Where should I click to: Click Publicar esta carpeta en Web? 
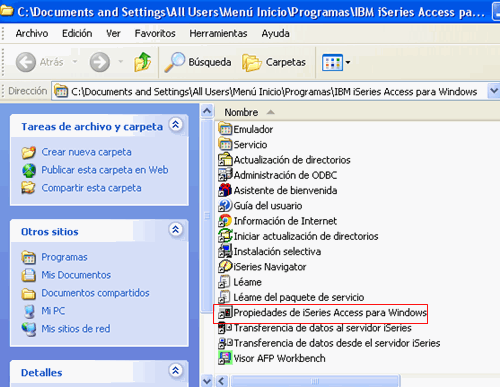(x=105, y=170)
